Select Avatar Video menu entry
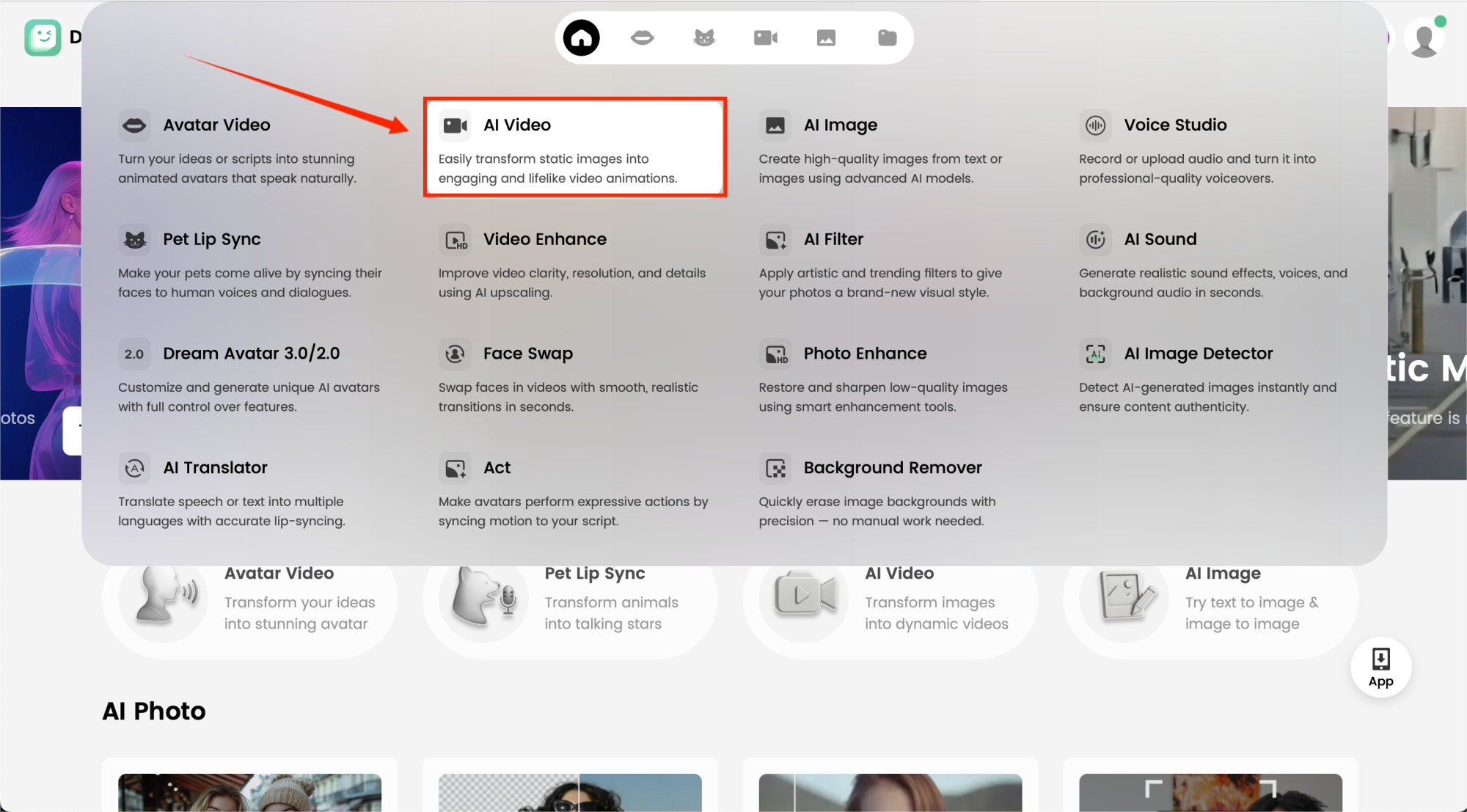Screen dimensions: 1467x812 [x=216, y=125]
